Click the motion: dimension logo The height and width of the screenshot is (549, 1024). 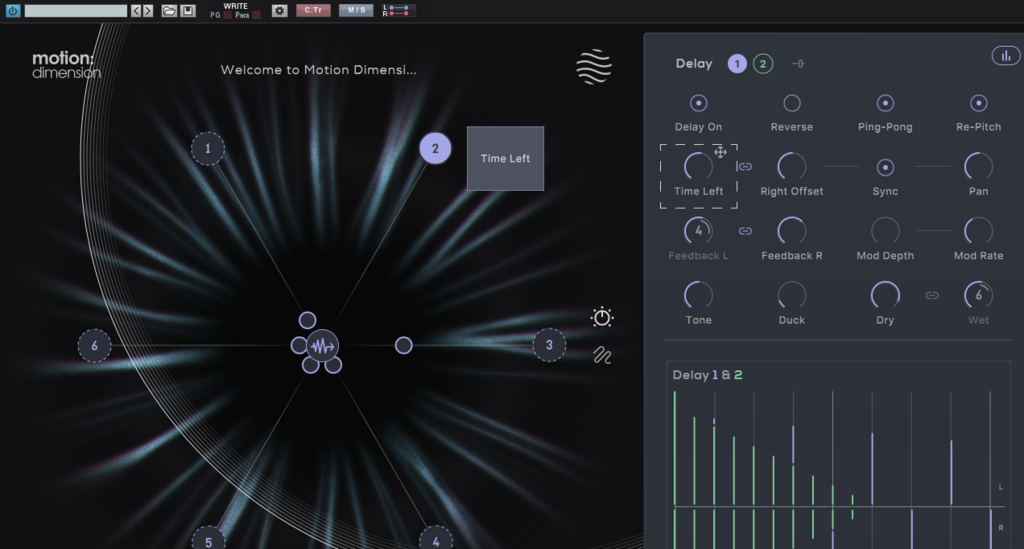click(x=66, y=65)
